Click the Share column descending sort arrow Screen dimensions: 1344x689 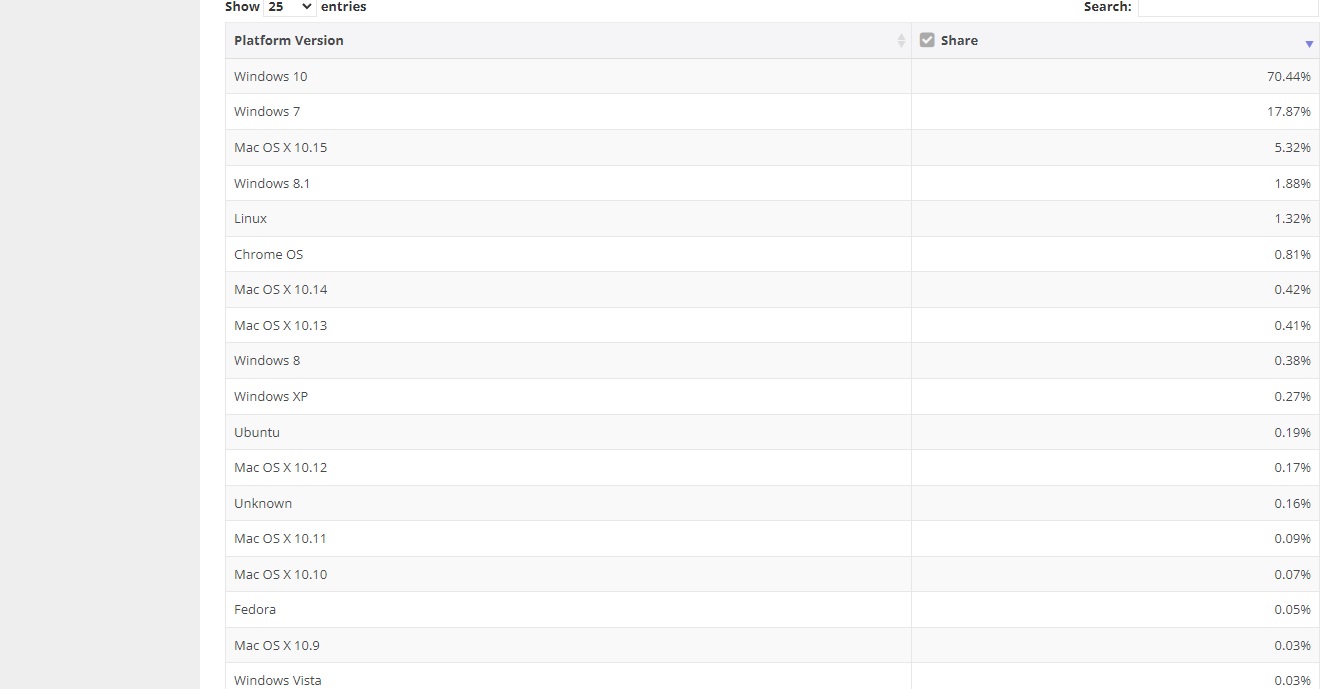pyautogui.click(x=1309, y=44)
